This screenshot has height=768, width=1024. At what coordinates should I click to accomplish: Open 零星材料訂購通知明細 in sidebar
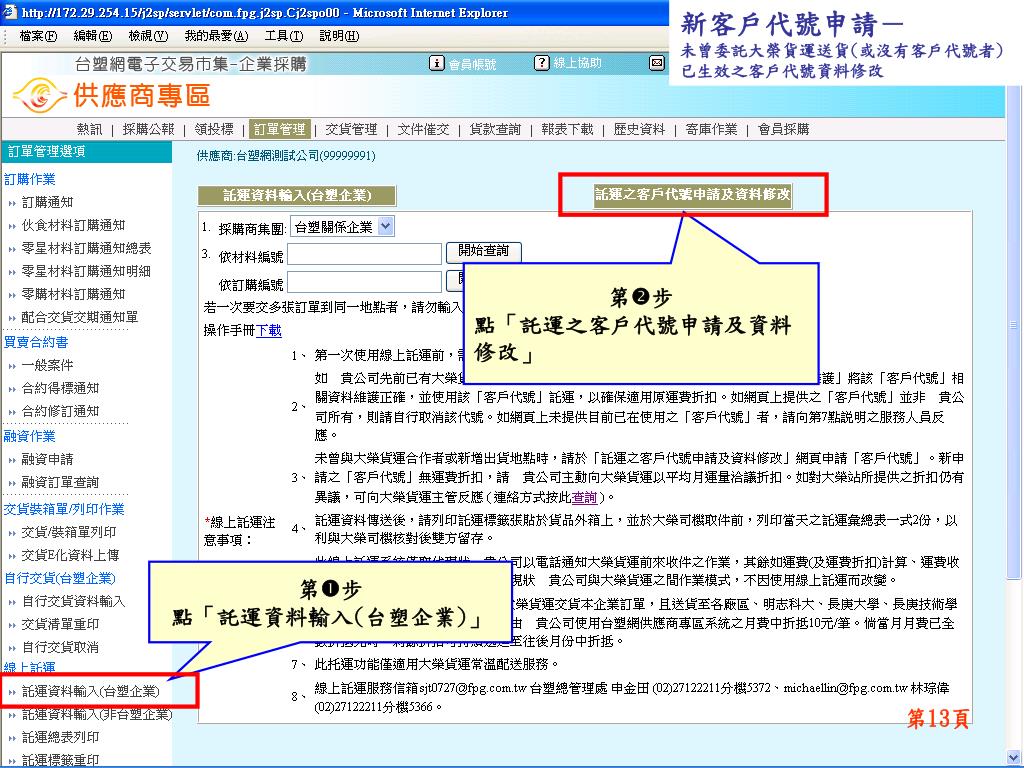86,271
